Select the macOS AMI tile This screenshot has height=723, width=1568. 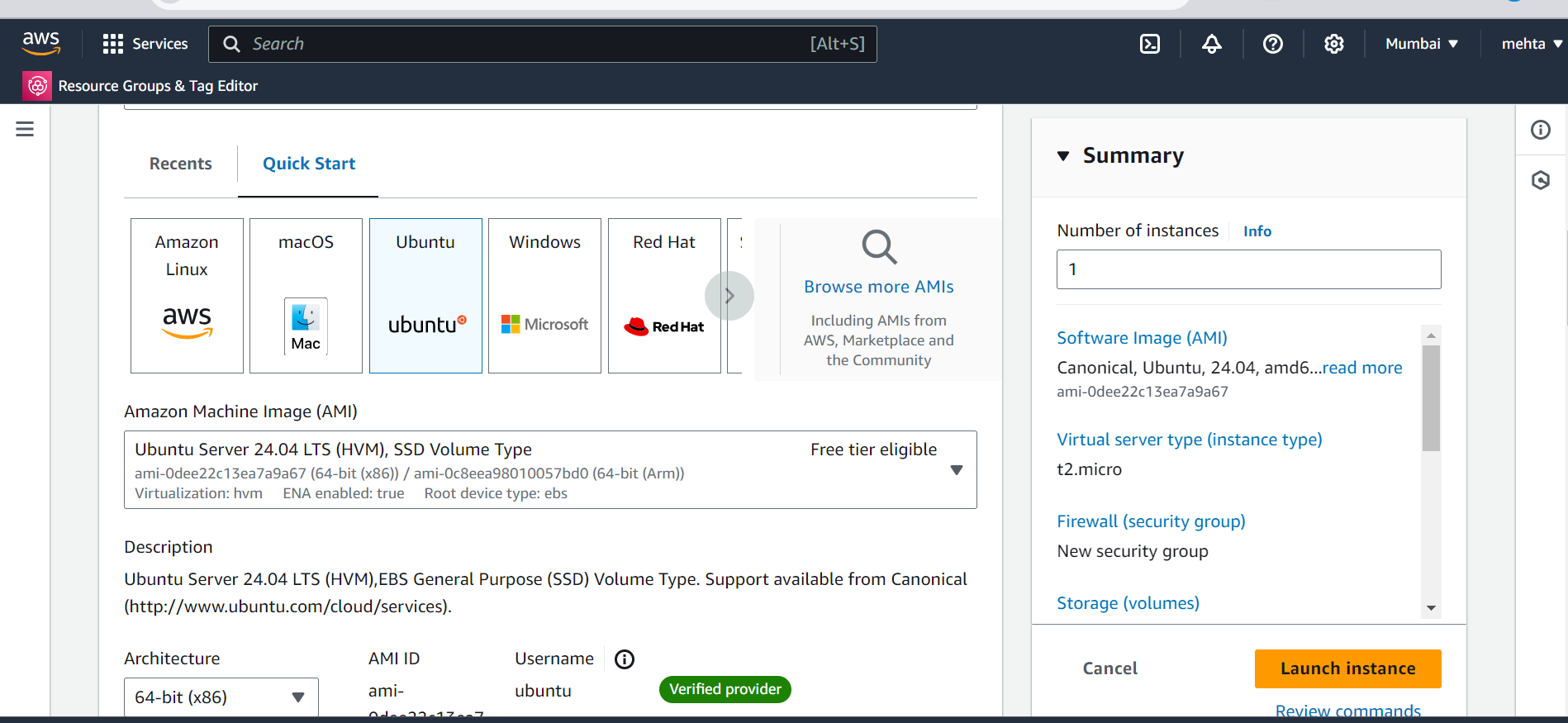point(306,296)
